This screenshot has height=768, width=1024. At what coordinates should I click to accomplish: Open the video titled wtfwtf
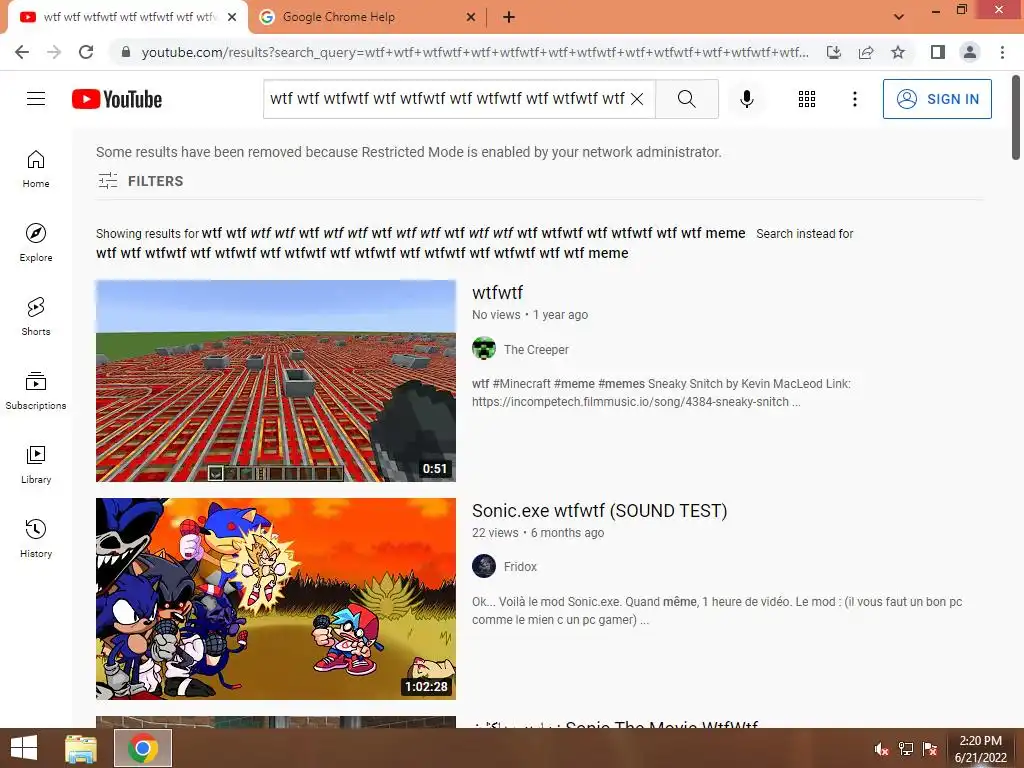click(497, 292)
